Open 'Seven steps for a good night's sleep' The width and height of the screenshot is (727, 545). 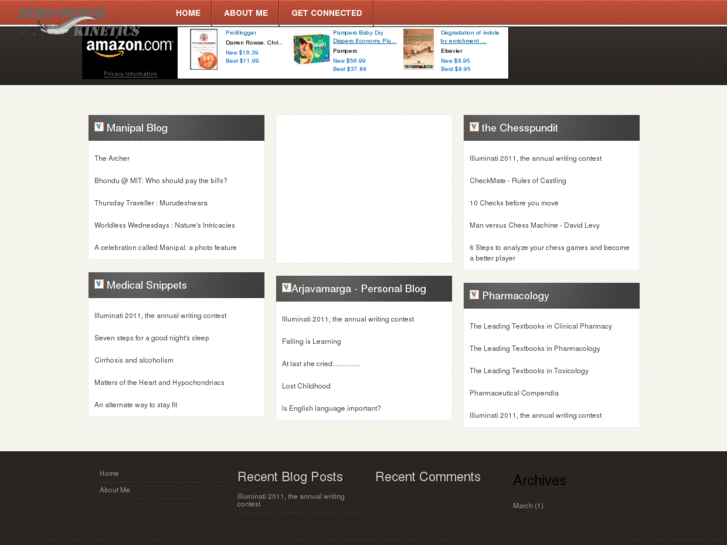click(152, 338)
